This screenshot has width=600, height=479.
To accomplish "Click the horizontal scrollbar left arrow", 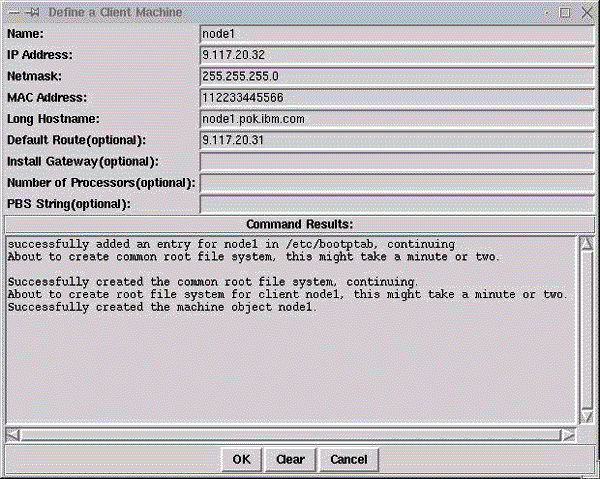I will 12,434.
